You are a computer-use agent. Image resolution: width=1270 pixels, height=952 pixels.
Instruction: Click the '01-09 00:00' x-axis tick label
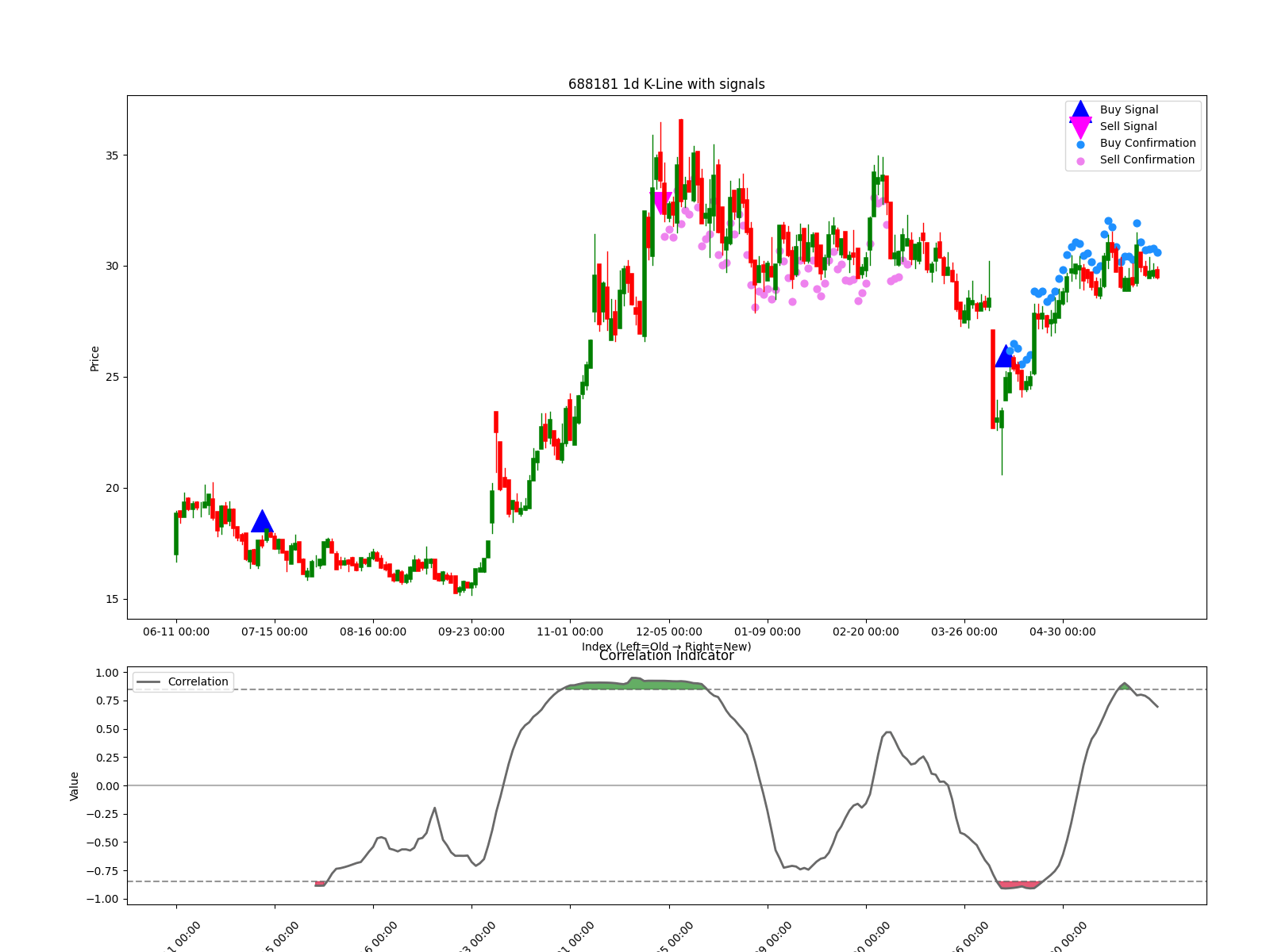pyautogui.click(x=768, y=632)
